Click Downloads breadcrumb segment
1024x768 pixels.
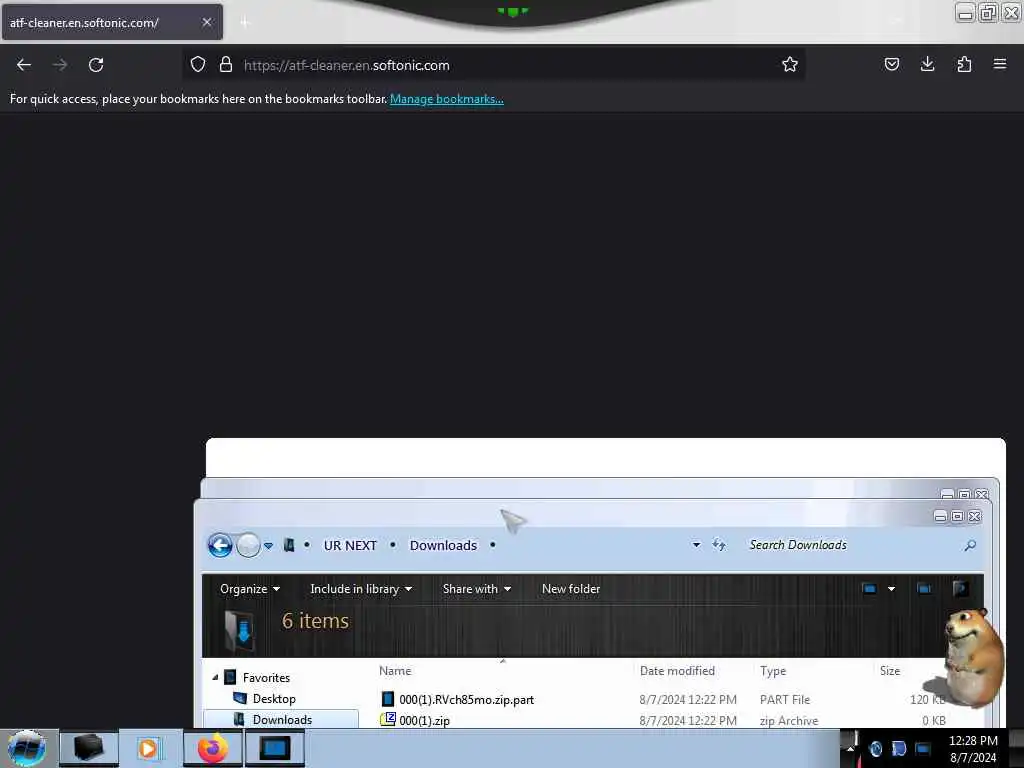[x=443, y=545]
